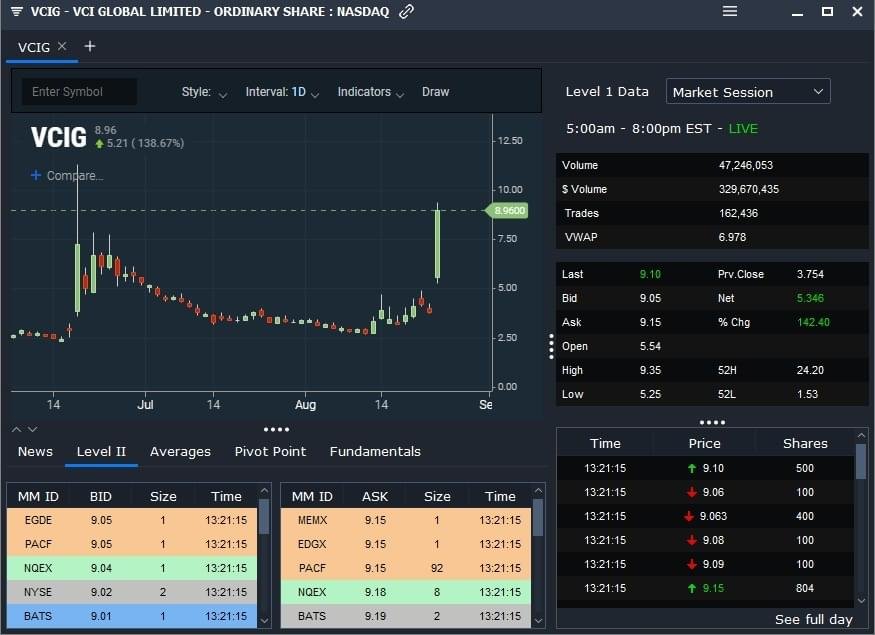The width and height of the screenshot is (875, 635).
Task: Open the Pivot Point tab
Action: pyautogui.click(x=270, y=451)
